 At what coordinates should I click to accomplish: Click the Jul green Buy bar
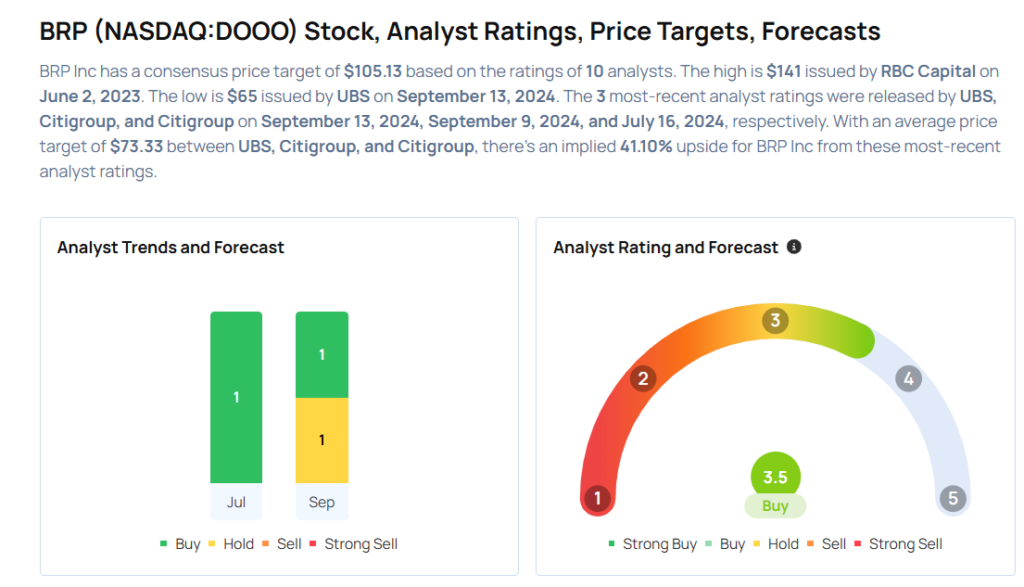pos(236,397)
